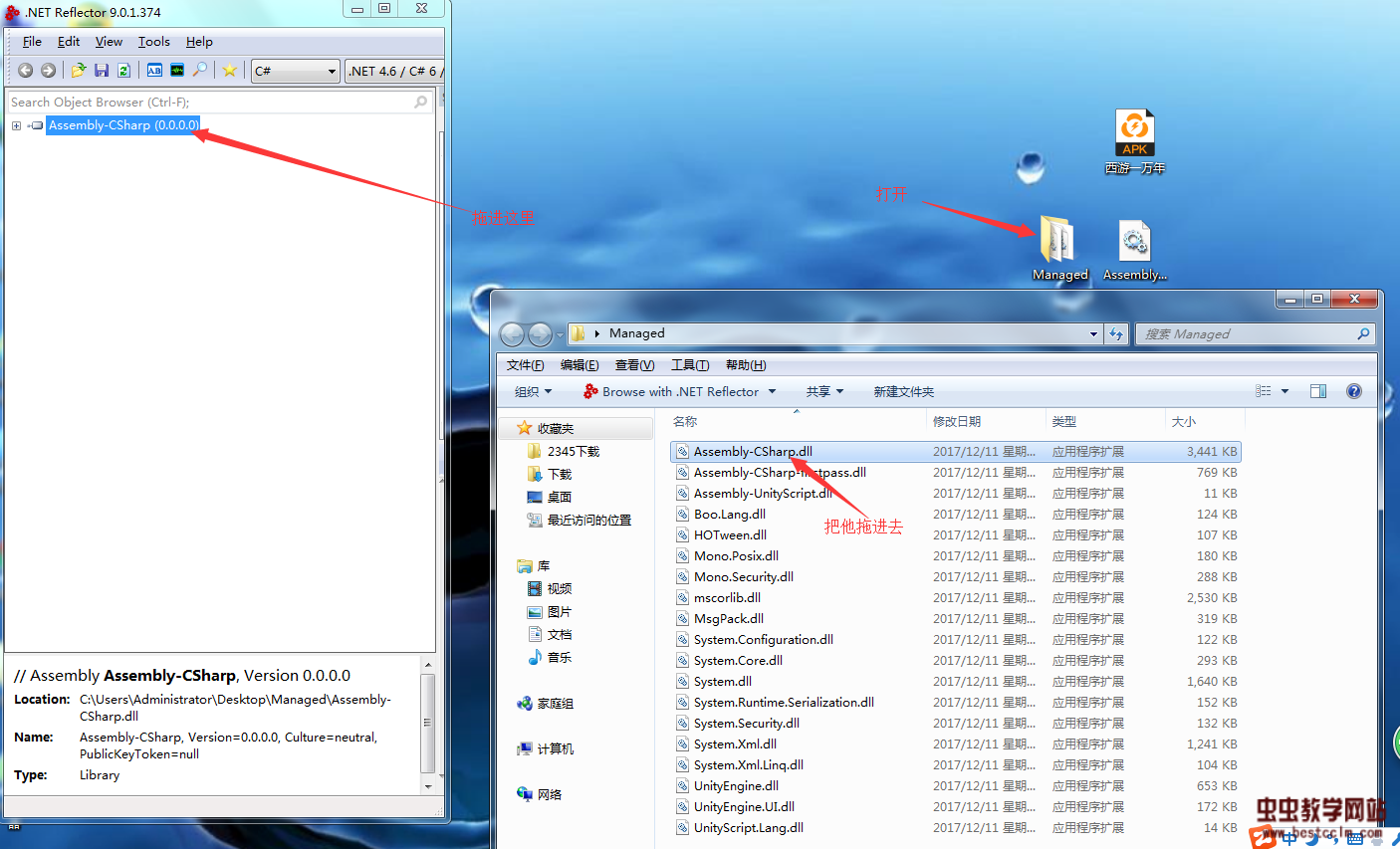
Task: Open the Tools menu in Reflector
Action: (153, 42)
